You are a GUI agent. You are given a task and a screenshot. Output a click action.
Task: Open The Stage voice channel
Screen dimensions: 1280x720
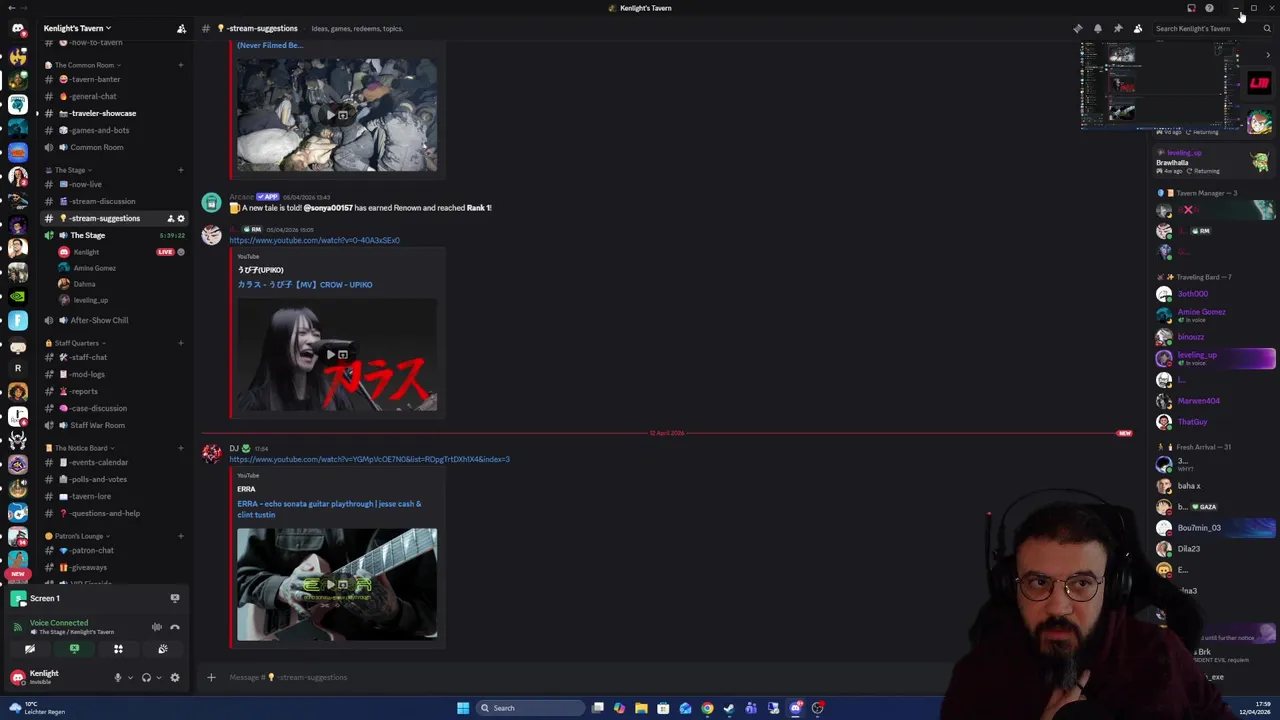click(x=112, y=235)
